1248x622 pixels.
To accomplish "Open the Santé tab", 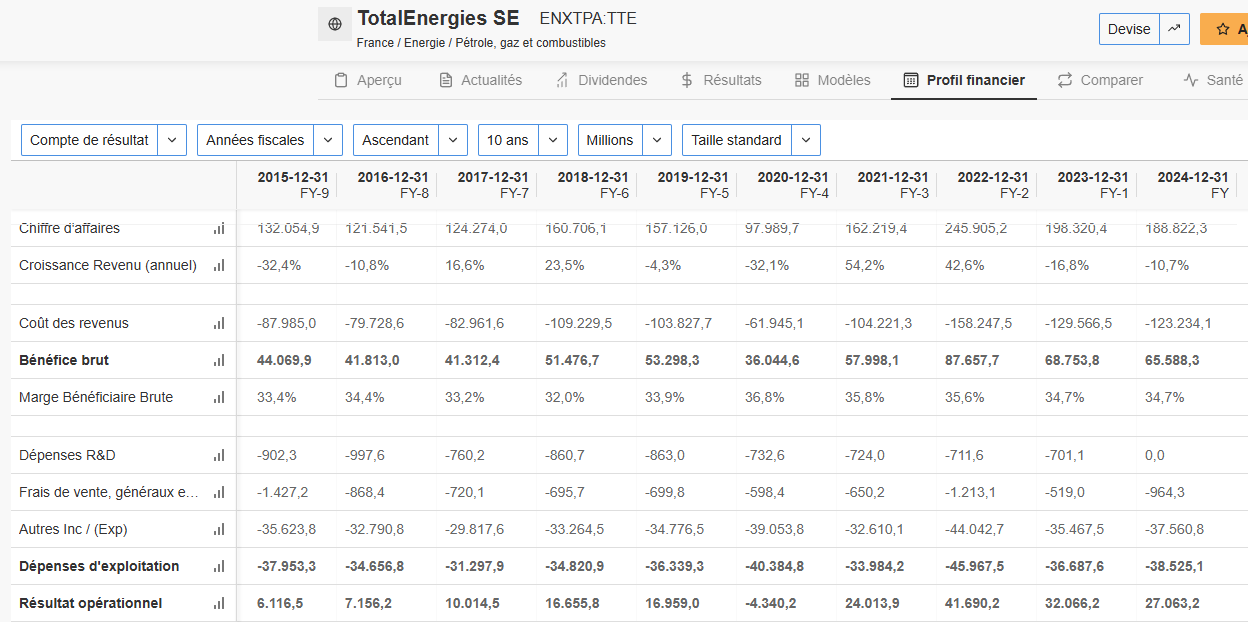I will click(1213, 80).
